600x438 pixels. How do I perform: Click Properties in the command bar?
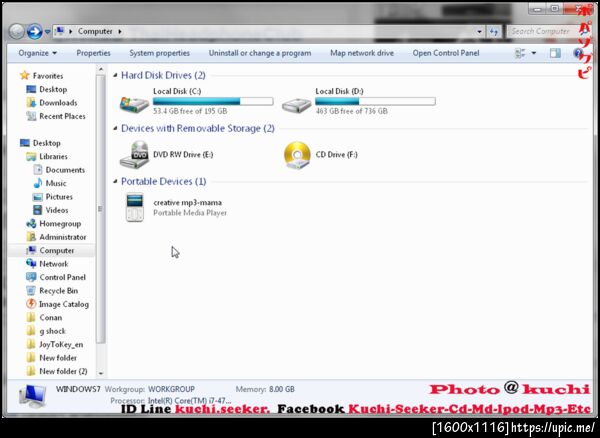tap(93, 53)
